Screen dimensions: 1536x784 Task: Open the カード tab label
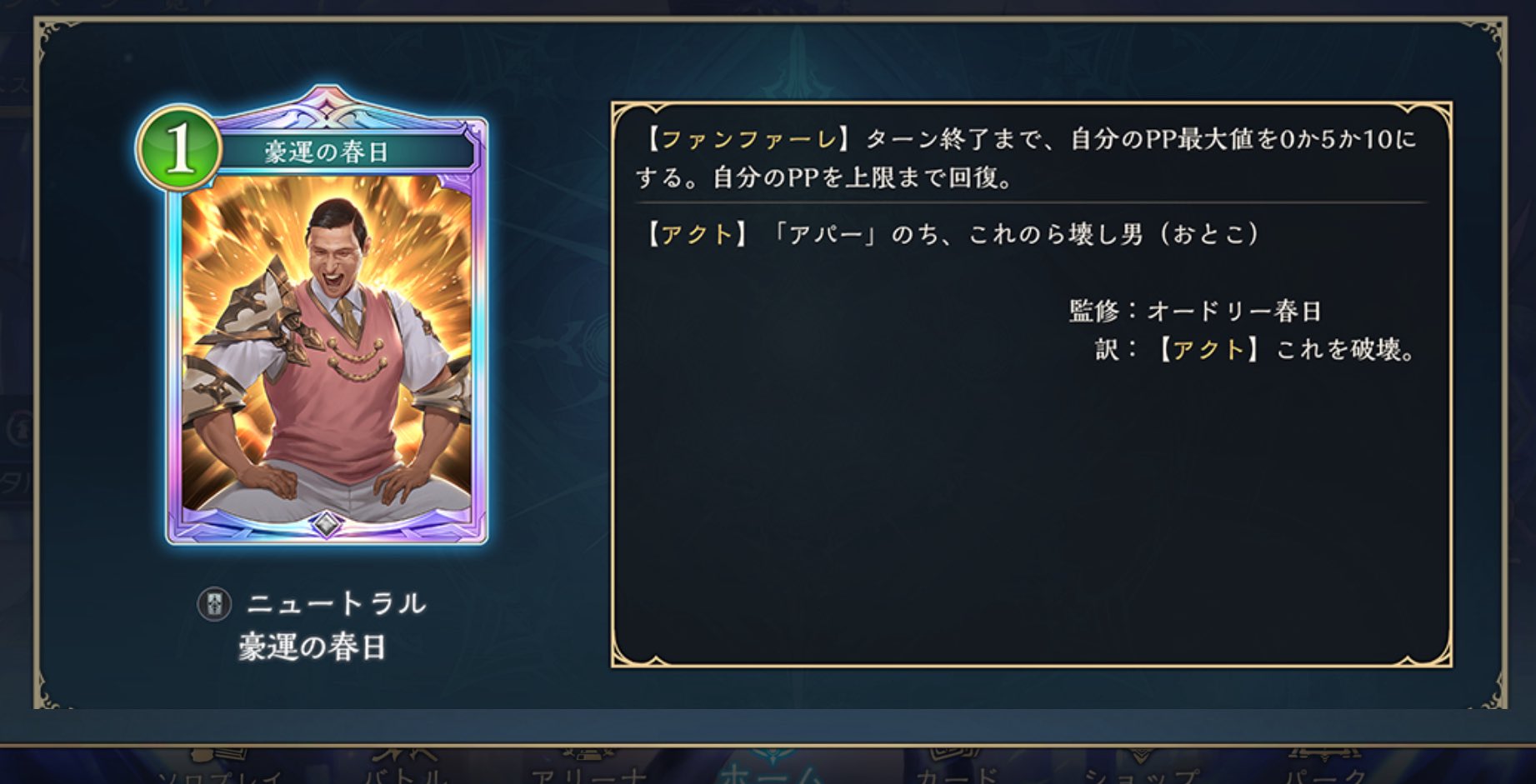pos(956,777)
